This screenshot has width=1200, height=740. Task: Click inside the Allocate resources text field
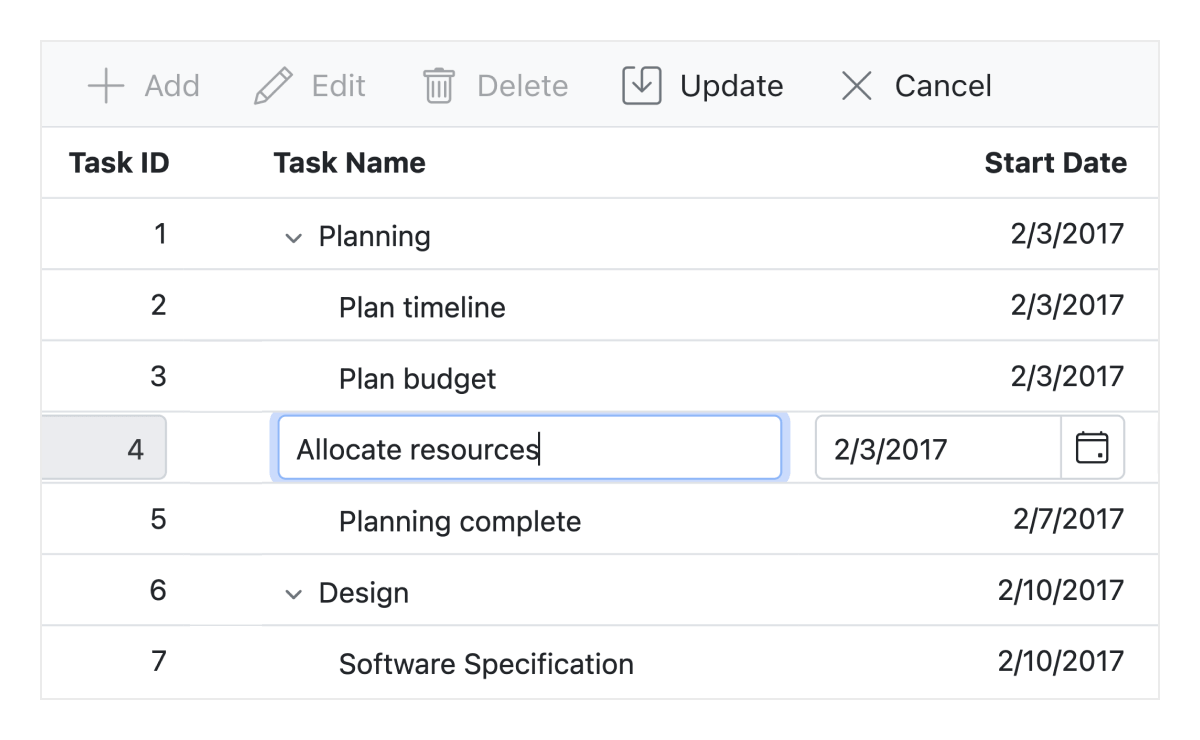528,448
